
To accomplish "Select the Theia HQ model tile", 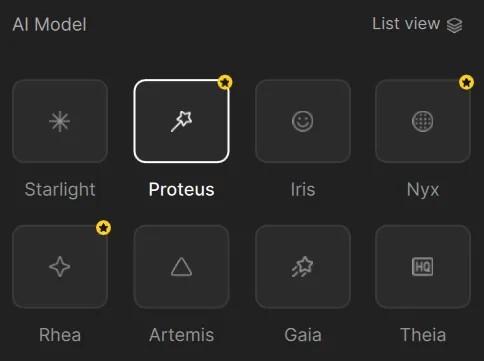I will click(x=423, y=267).
